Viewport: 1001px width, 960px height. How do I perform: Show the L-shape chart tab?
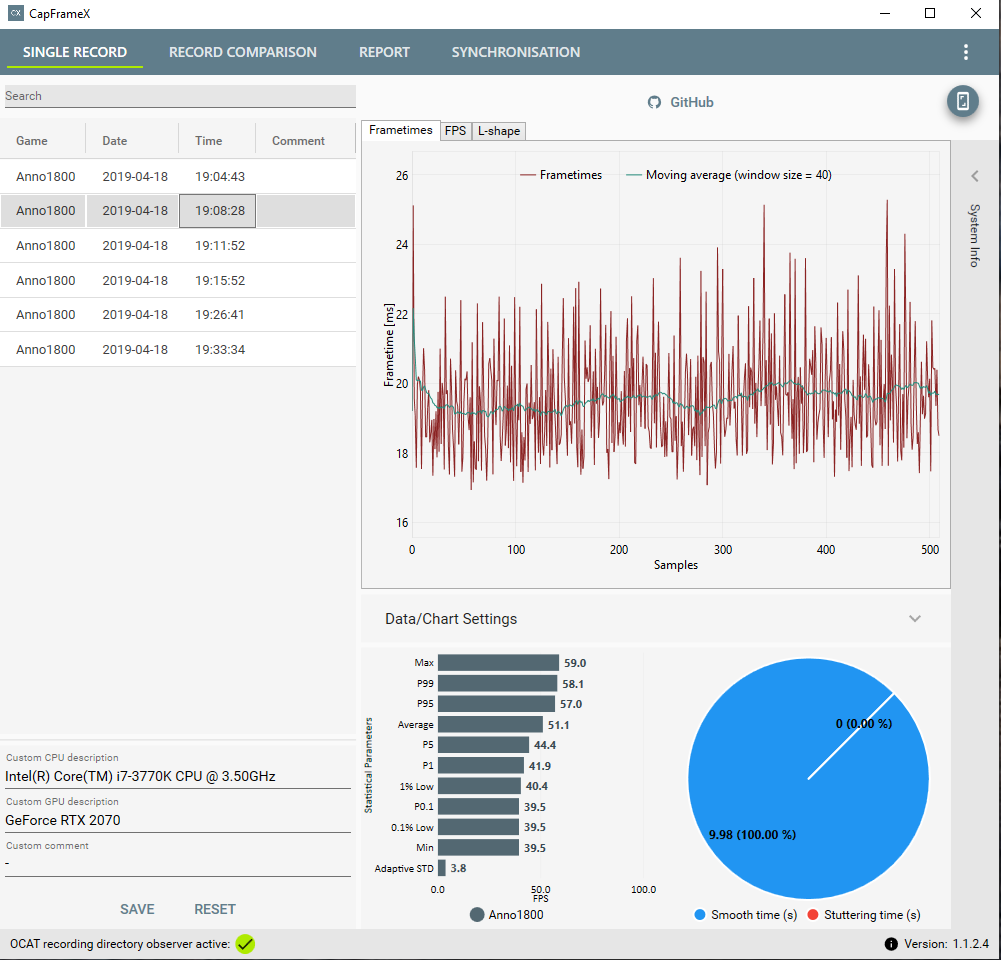pyautogui.click(x=499, y=131)
